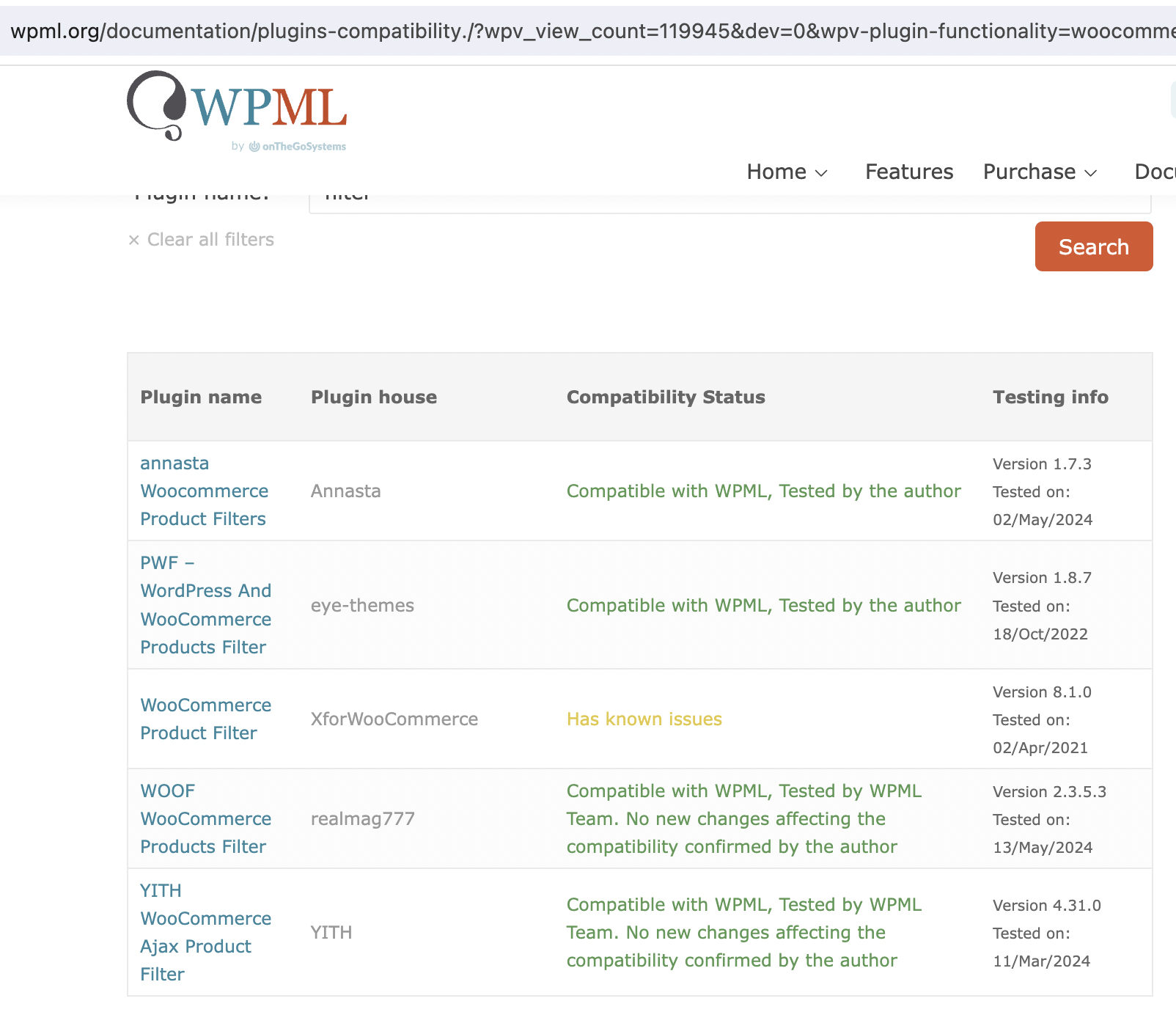The height and width of the screenshot is (1034, 1176).
Task: Click the Plugin name column header
Action: click(201, 397)
